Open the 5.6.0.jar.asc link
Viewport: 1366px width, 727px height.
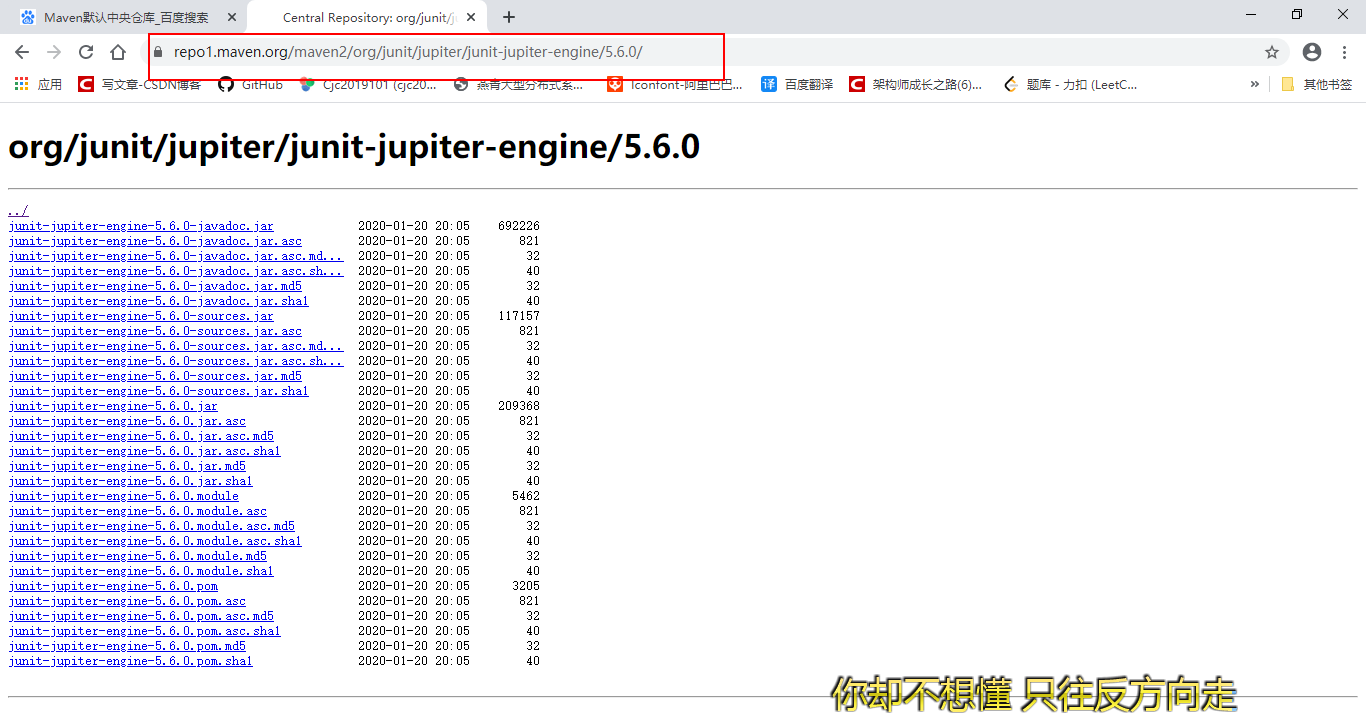pyautogui.click(x=127, y=421)
